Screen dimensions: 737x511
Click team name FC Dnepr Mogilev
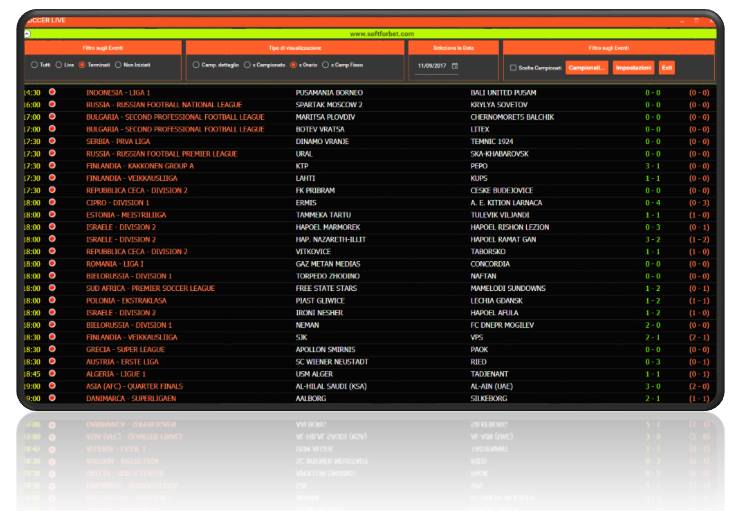502,325
